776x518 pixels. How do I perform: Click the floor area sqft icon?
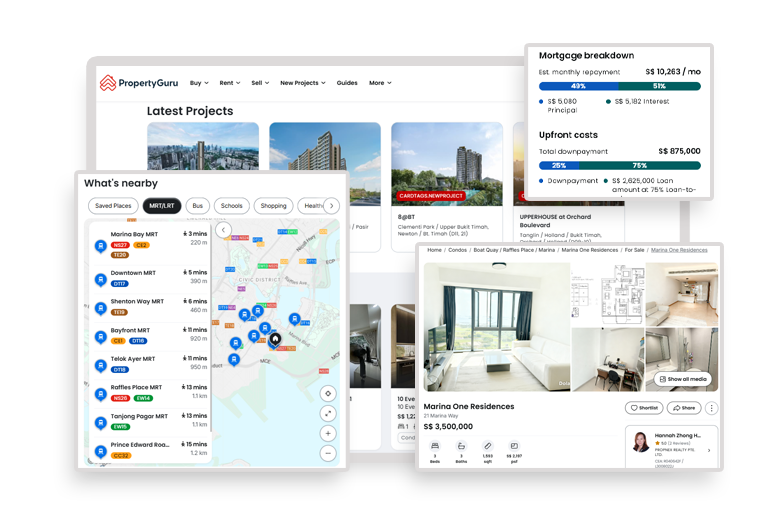[x=487, y=446]
